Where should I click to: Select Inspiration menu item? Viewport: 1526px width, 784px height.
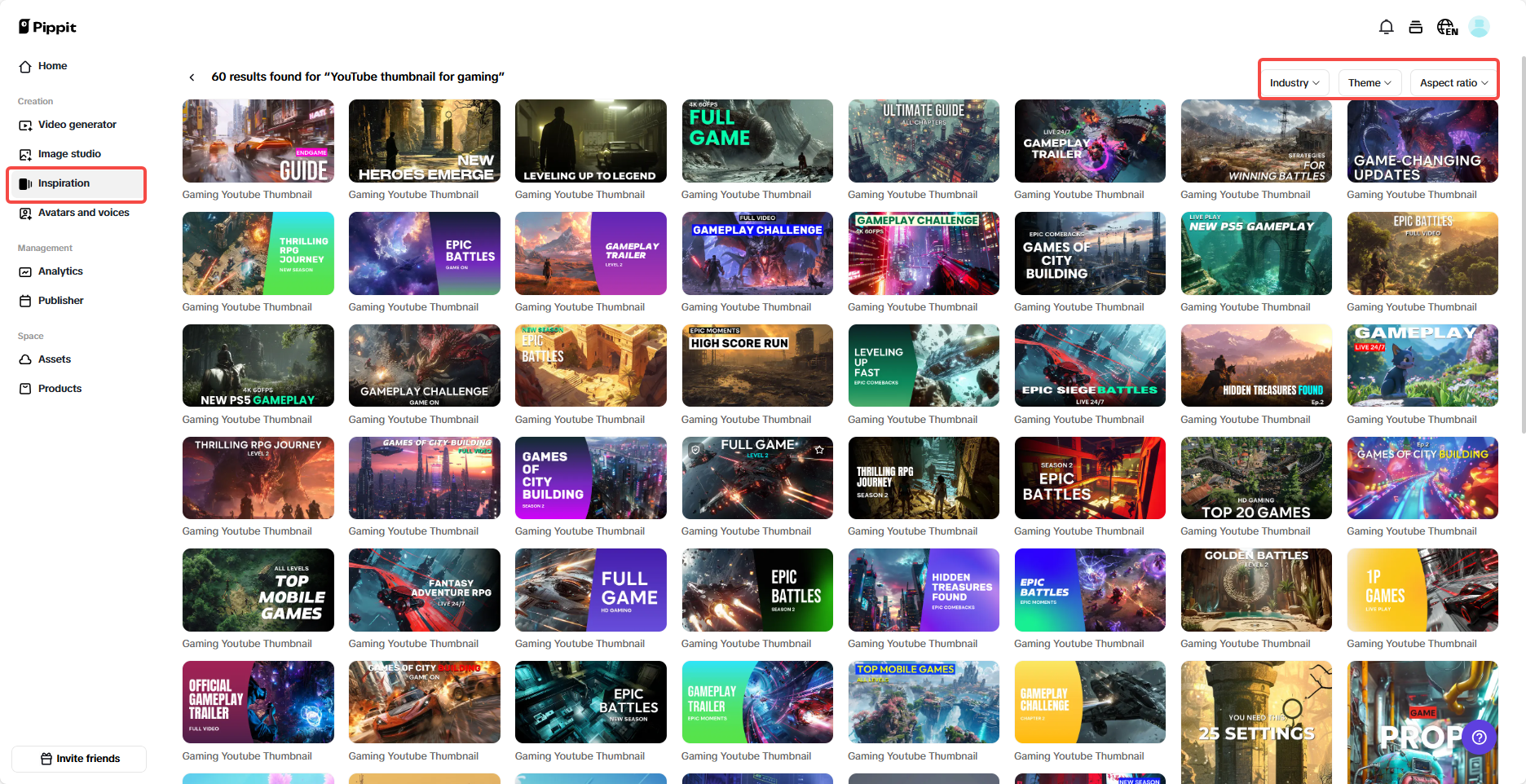coord(77,184)
